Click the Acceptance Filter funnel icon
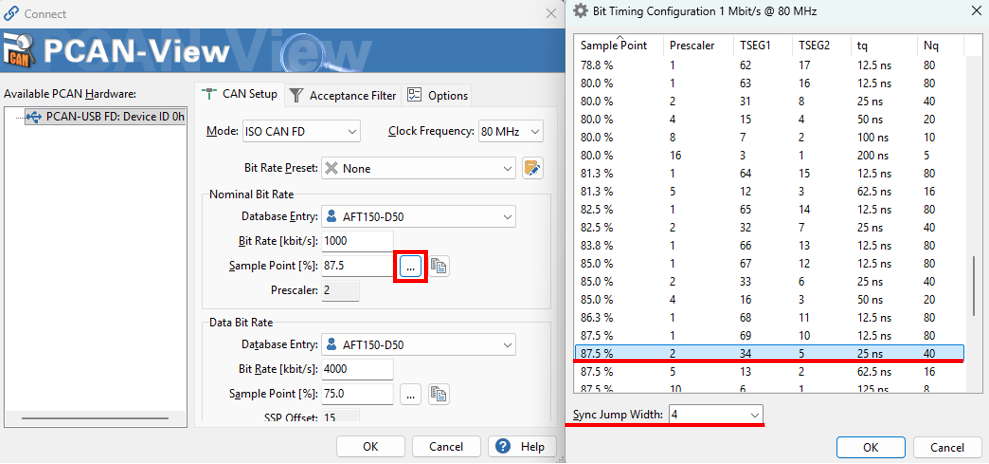The height and width of the screenshot is (464, 989). 296,95
